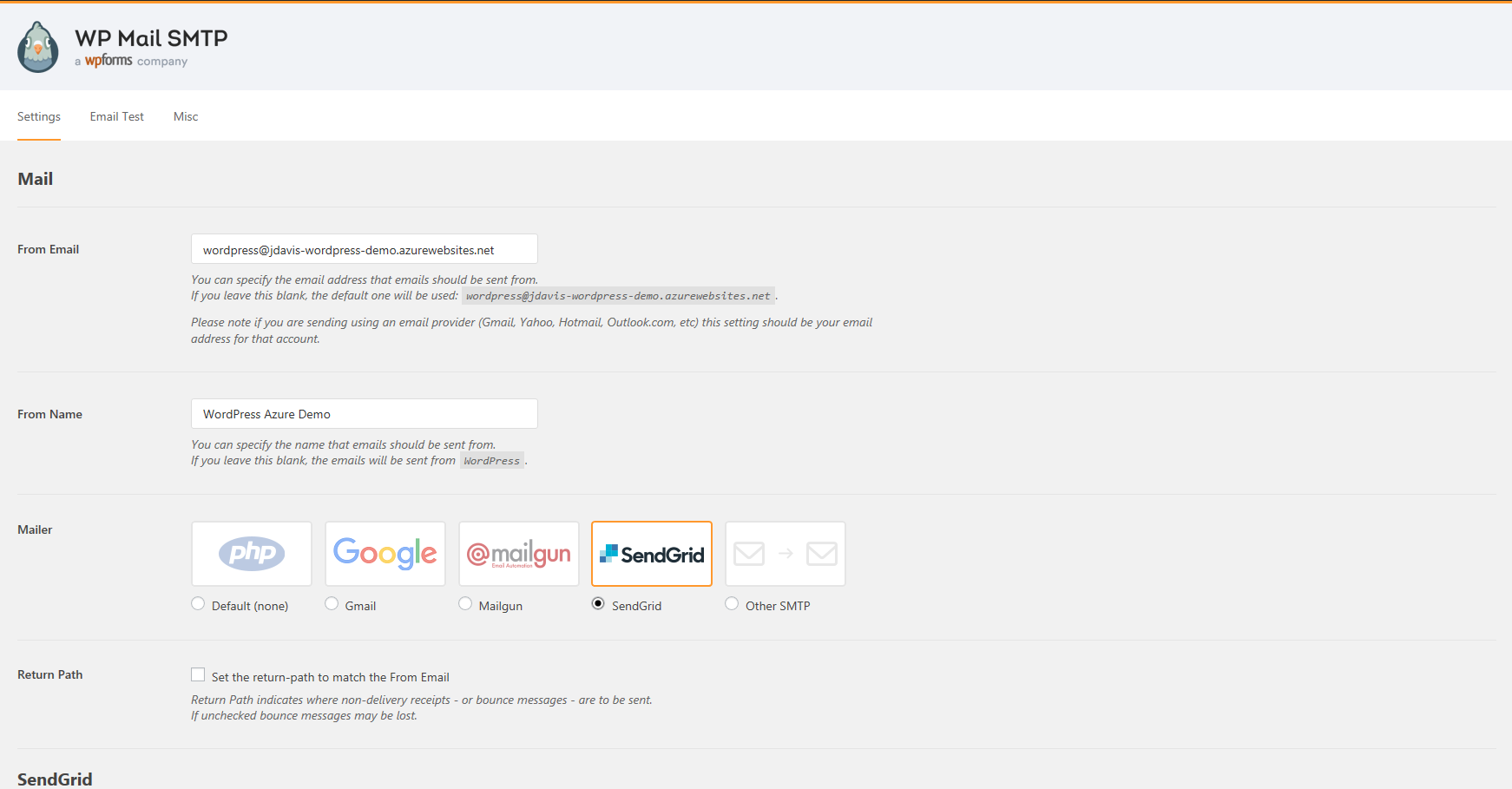Click the 'From Name' field label
This screenshot has height=789, width=1512.
click(x=50, y=414)
